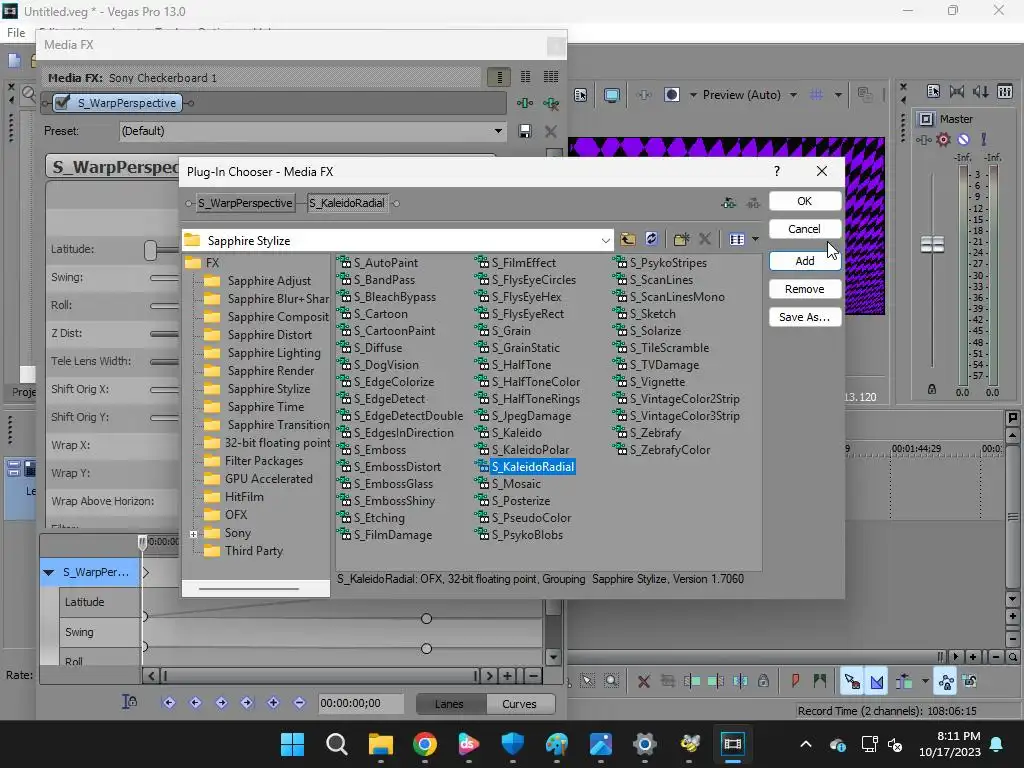Select the Sapphire Distort folder
Screen dimensions: 1024x768
click(x=270, y=335)
